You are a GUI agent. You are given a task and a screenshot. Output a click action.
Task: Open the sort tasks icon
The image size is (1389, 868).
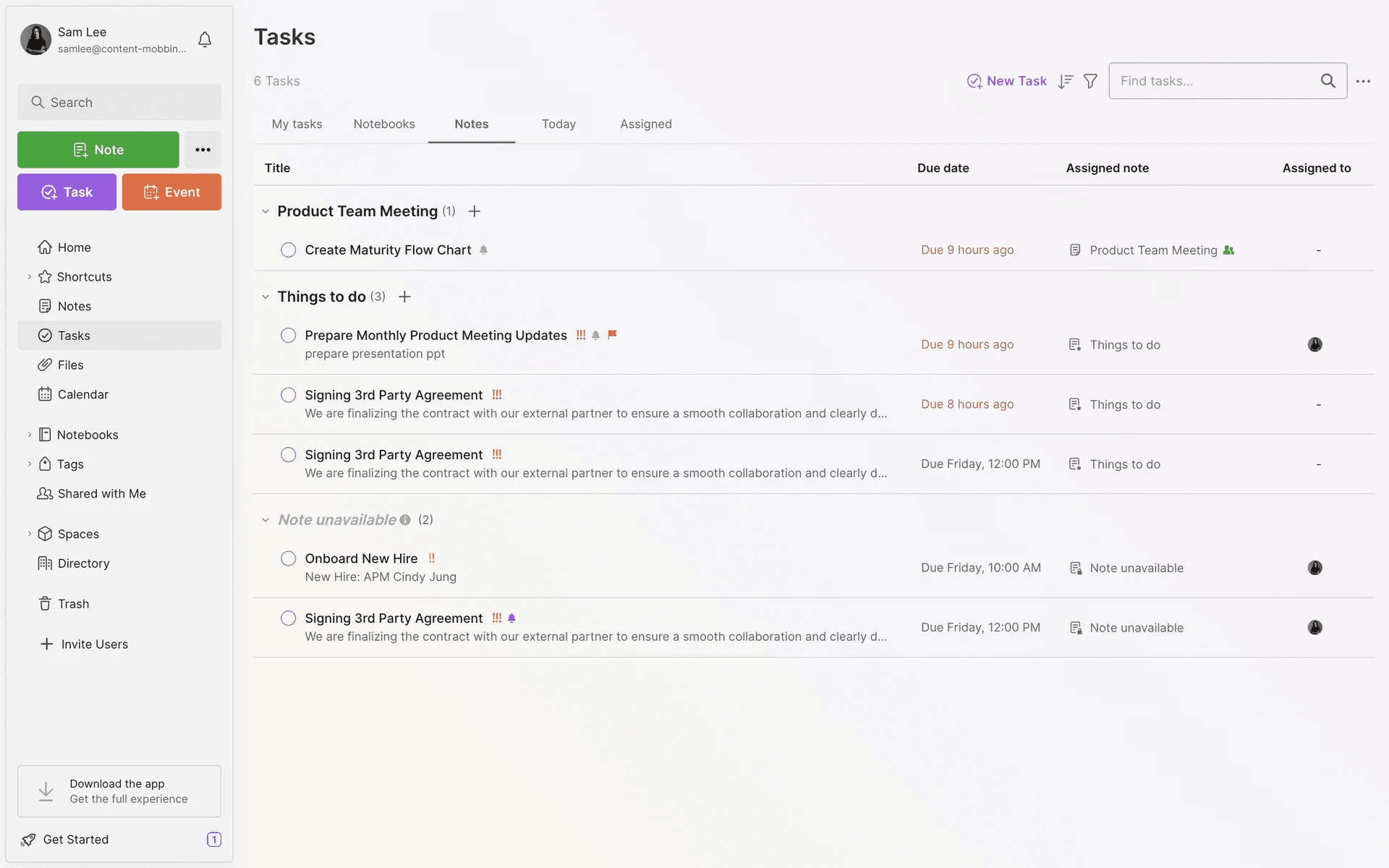1065,81
